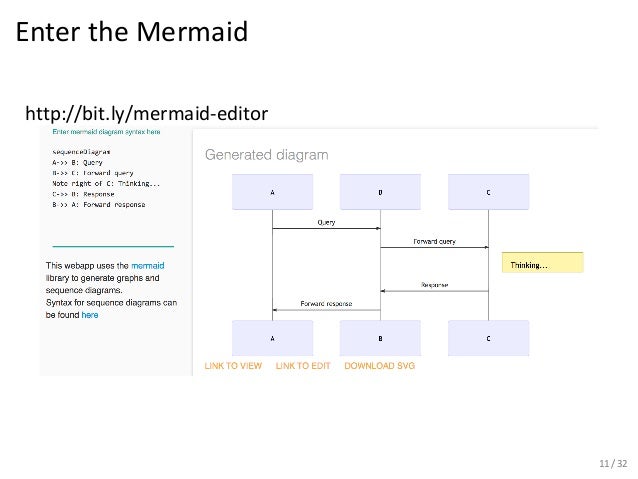Click bottom participant box C
This screenshot has width=638, height=479.
(x=489, y=338)
